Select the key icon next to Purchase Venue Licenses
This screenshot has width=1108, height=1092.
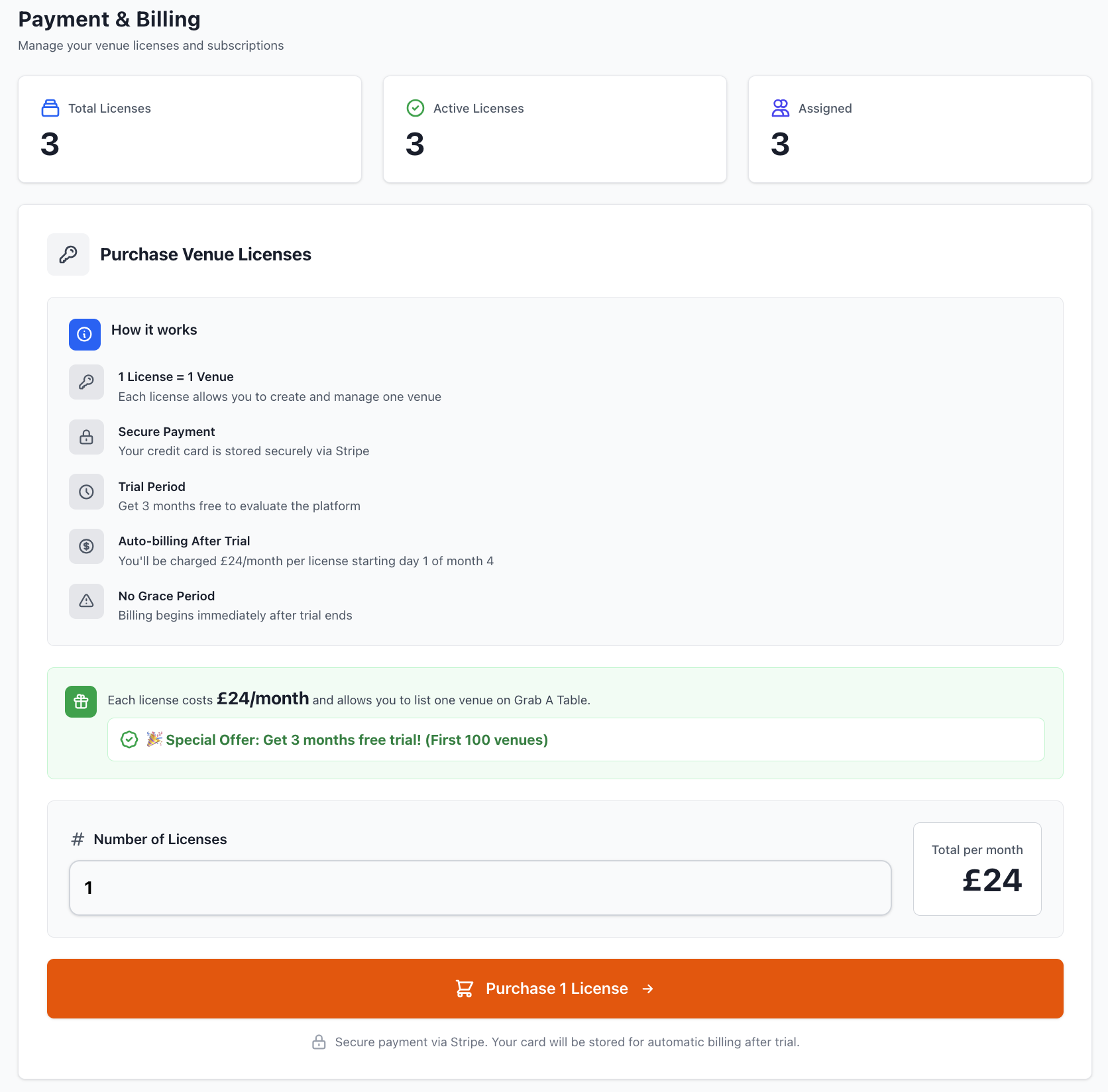(x=68, y=254)
